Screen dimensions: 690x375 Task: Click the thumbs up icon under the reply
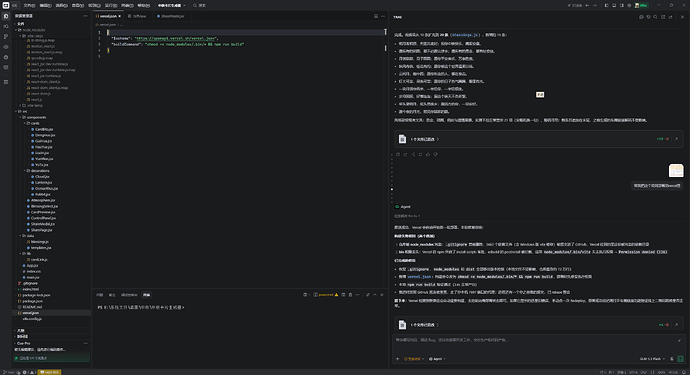pos(428,154)
